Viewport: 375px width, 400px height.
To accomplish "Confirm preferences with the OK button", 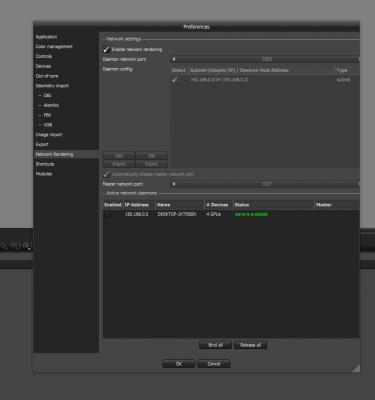I will 179,364.
